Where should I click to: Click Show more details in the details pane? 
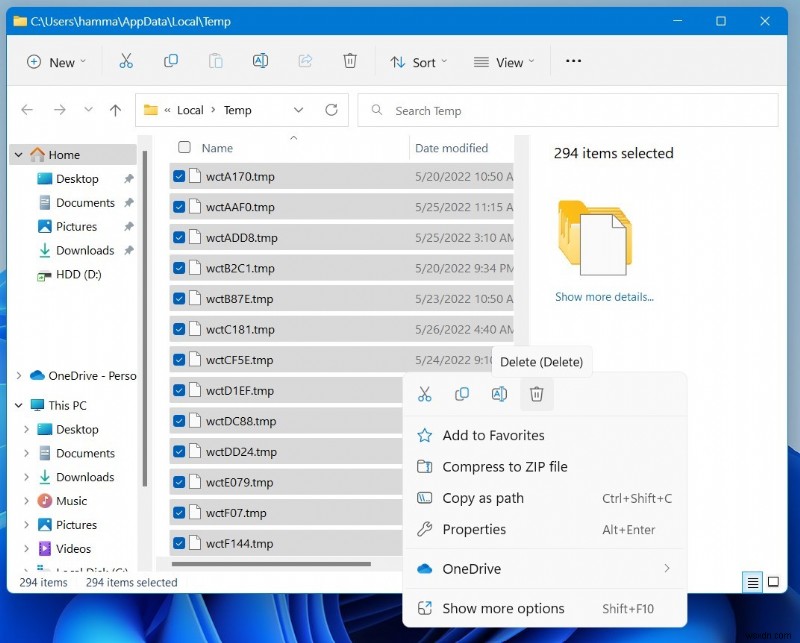[604, 297]
